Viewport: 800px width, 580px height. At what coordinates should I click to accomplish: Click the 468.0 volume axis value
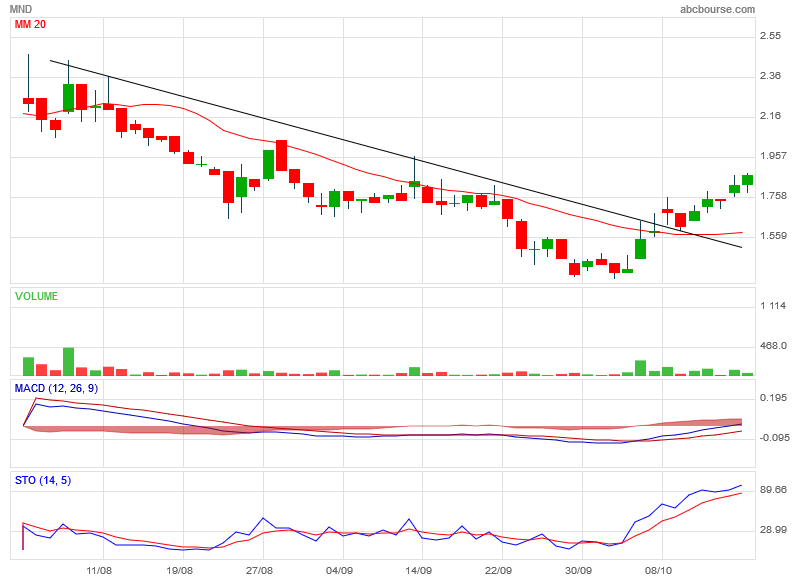point(773,346)
